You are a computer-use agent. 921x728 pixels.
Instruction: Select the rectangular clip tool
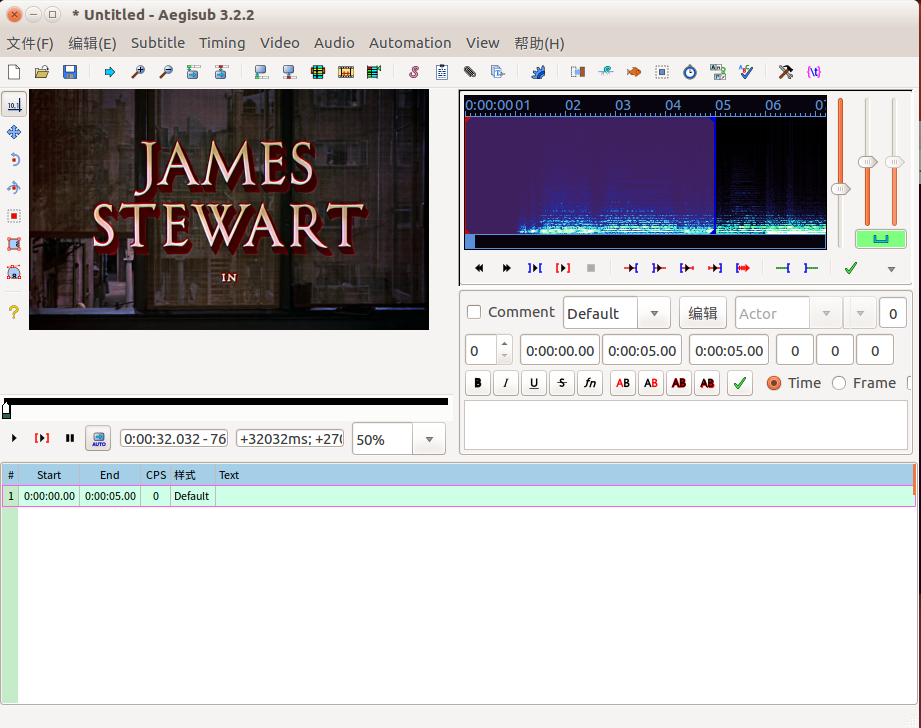(14, 244)
